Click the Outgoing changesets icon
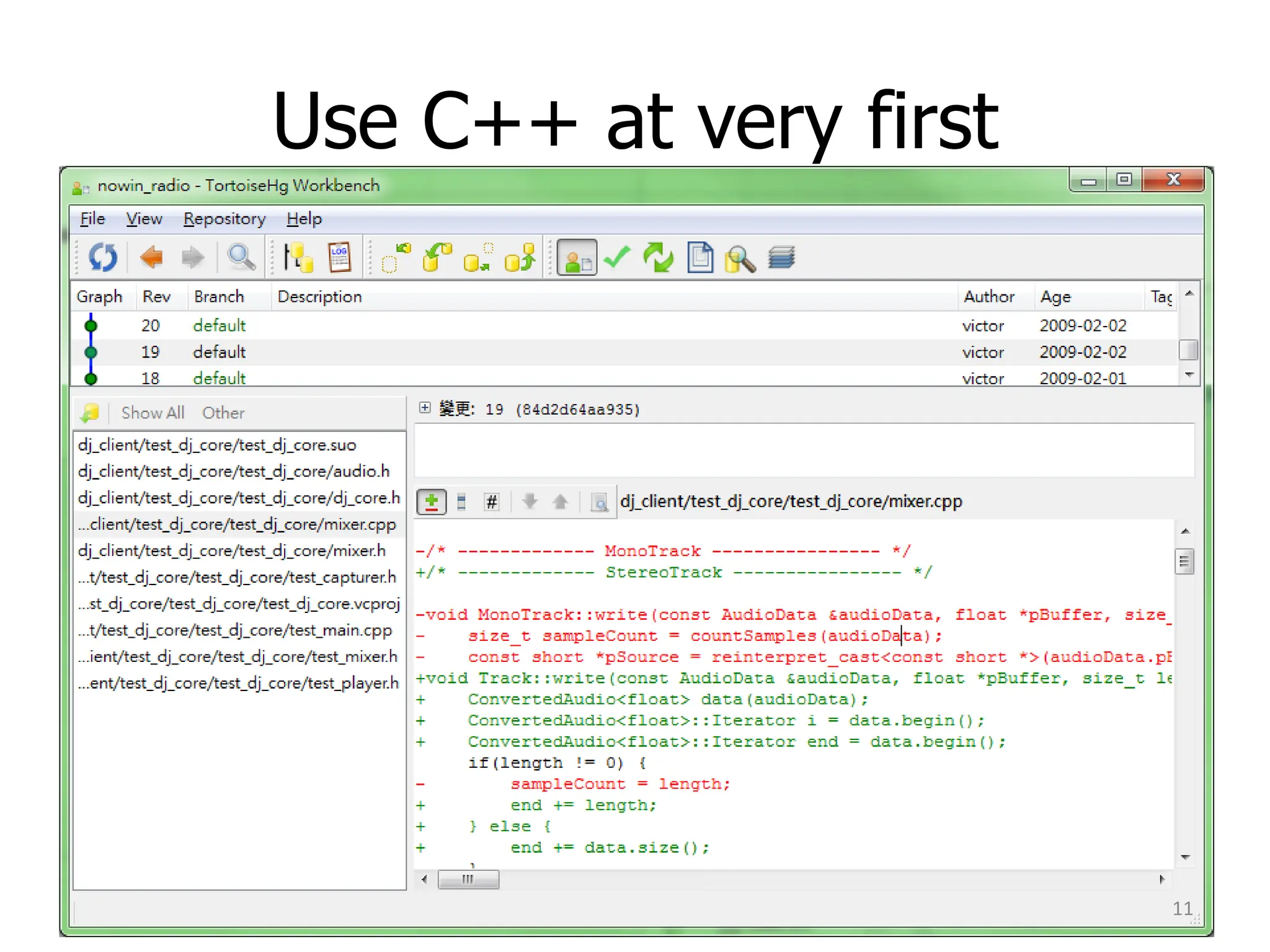Screen dimensions: 1270x952 tap(478, 257)
